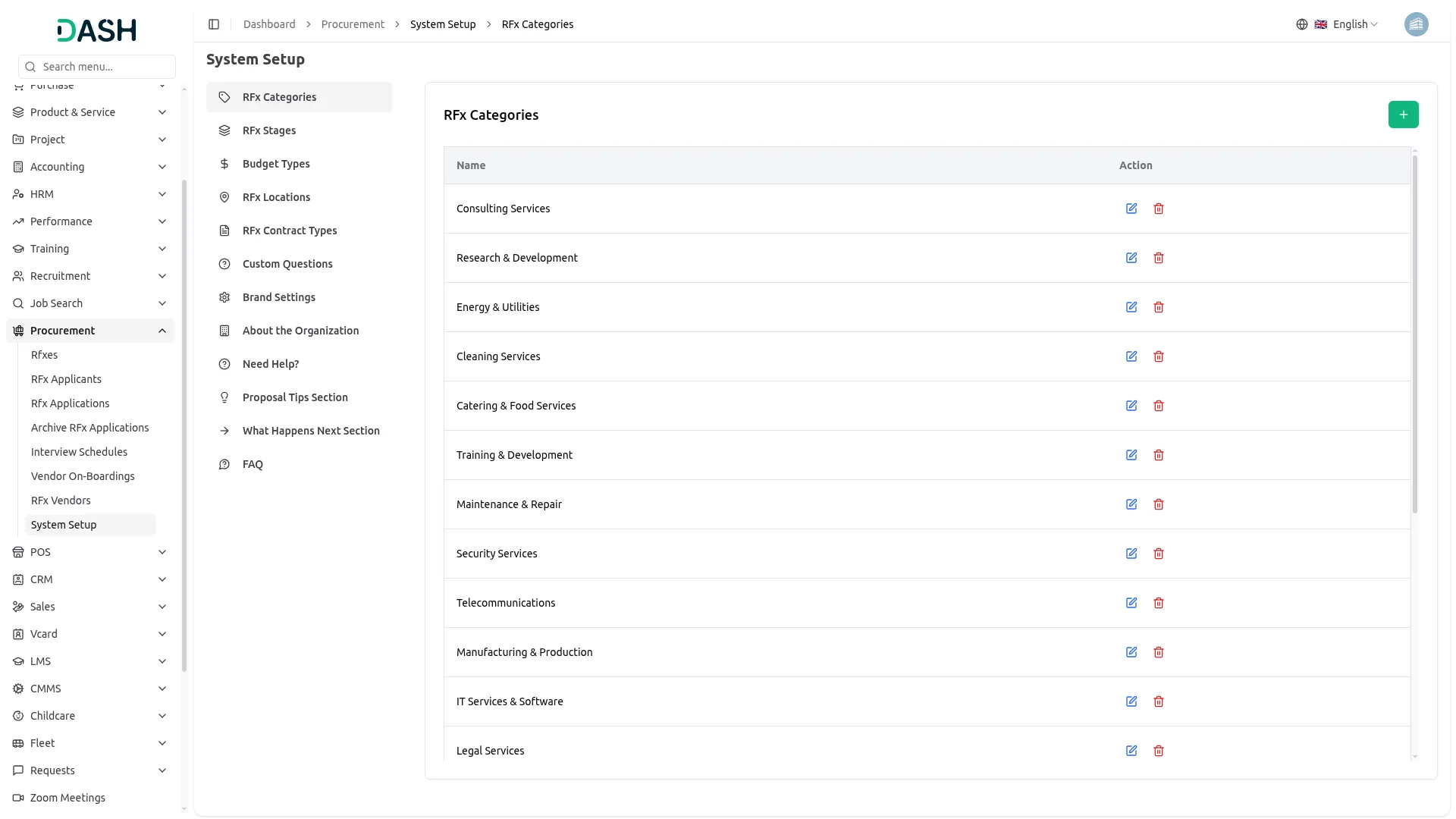
Task: Delete the Energy & Utilities category
Action: 1159,307
